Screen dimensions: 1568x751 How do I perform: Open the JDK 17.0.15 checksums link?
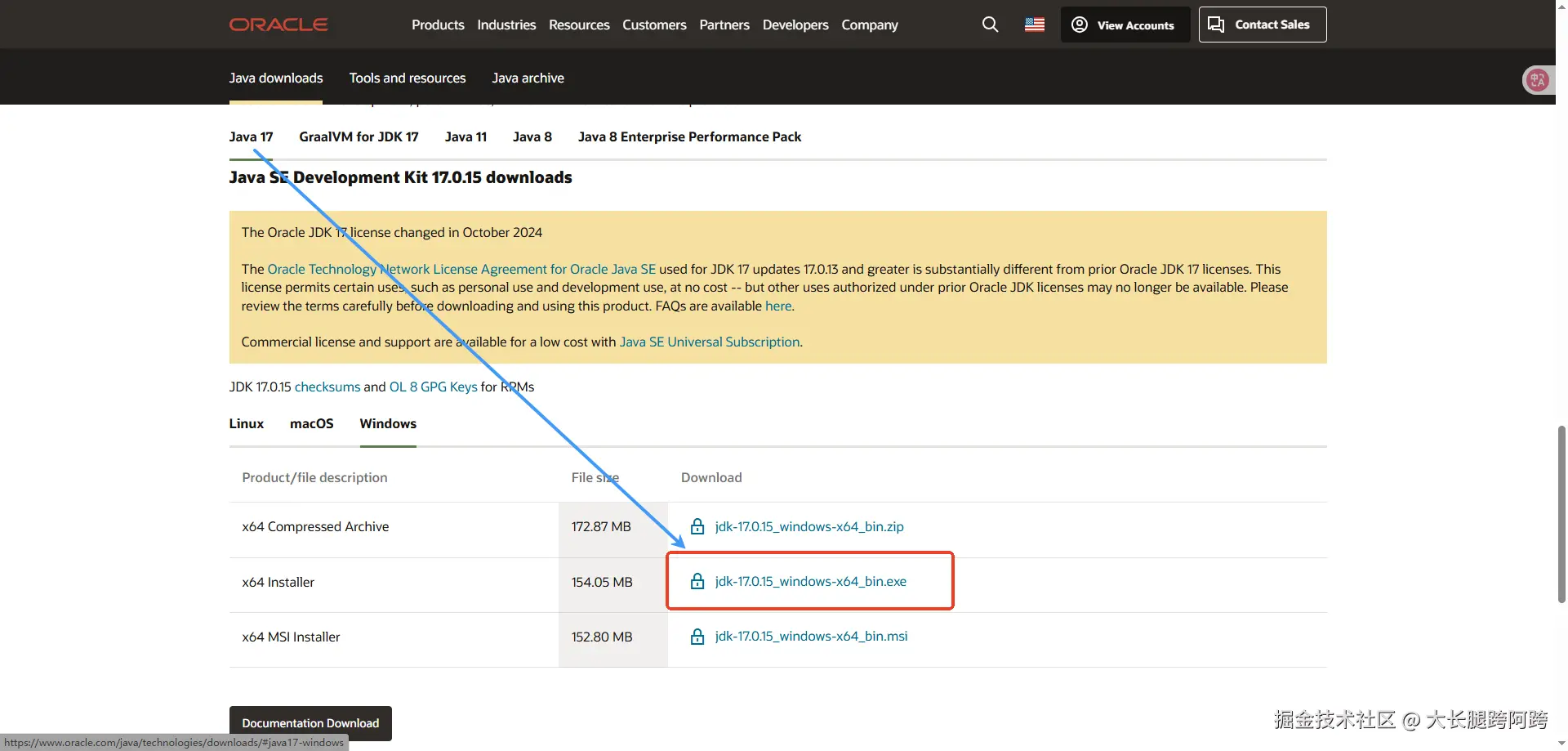coord(327,387)
